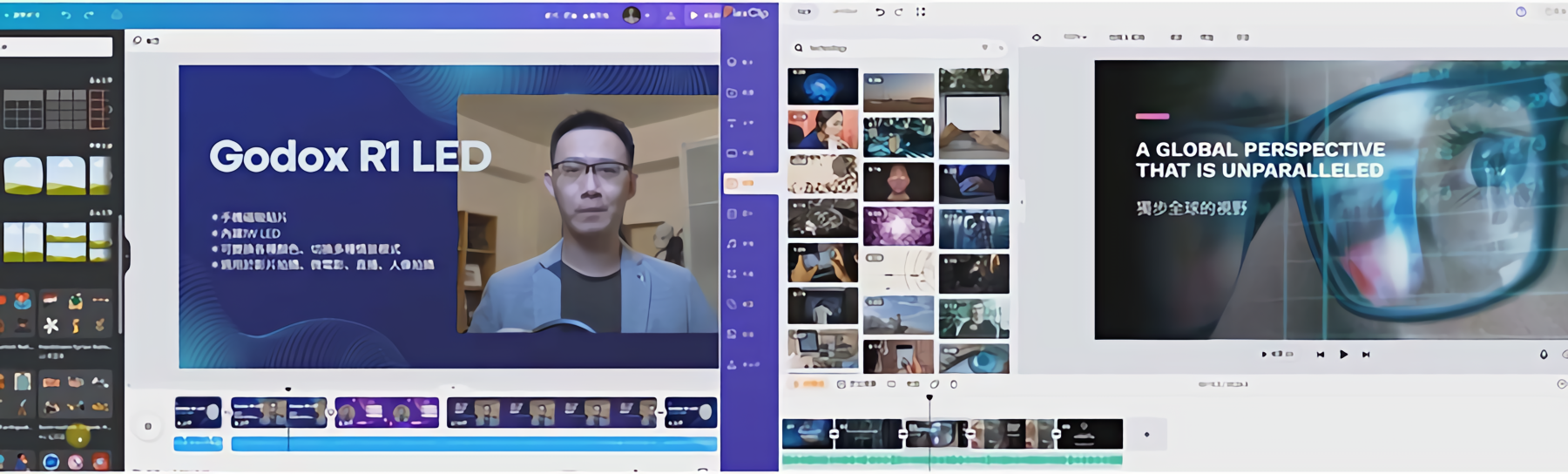Screen dimensions: 1568x474
Task: Undo in the right video editor toolbar
Action: click(x=880, y=12)
